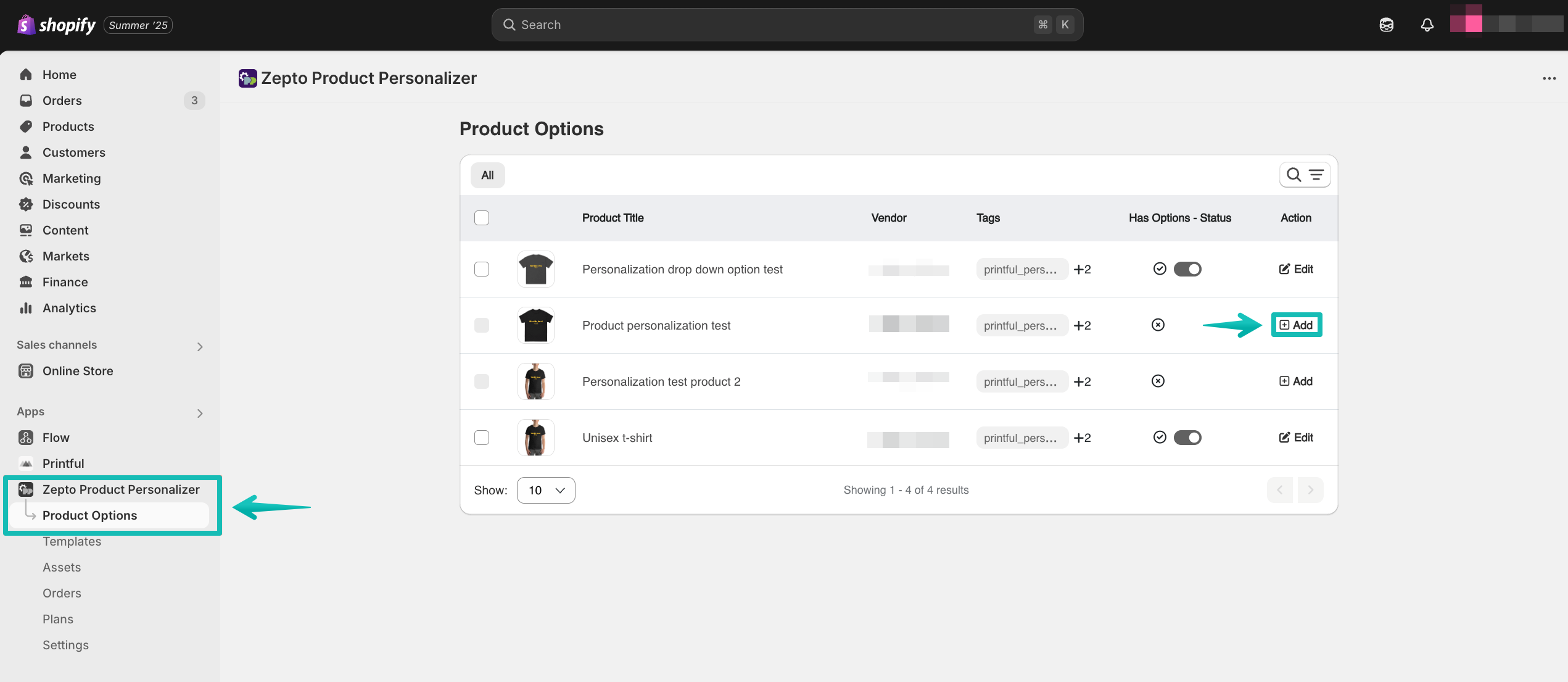Click the Markets globe icon

26,256
